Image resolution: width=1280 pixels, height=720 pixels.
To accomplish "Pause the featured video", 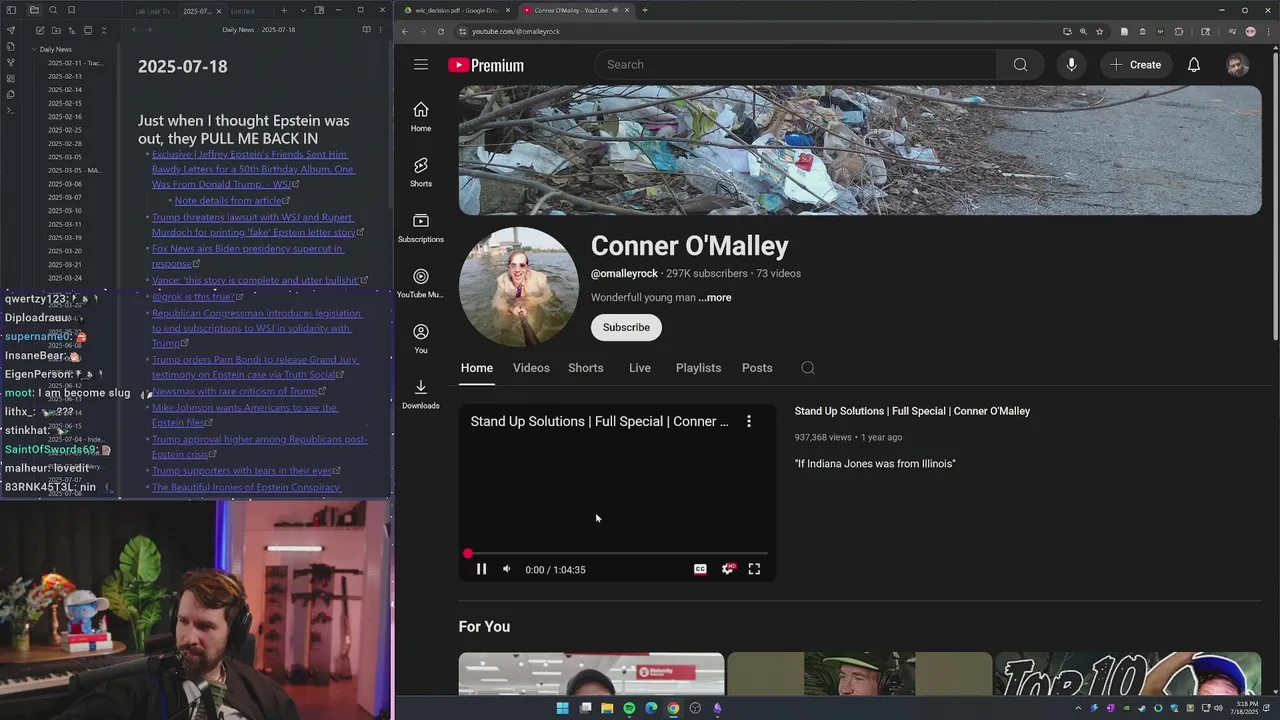I will click(481, 569).
